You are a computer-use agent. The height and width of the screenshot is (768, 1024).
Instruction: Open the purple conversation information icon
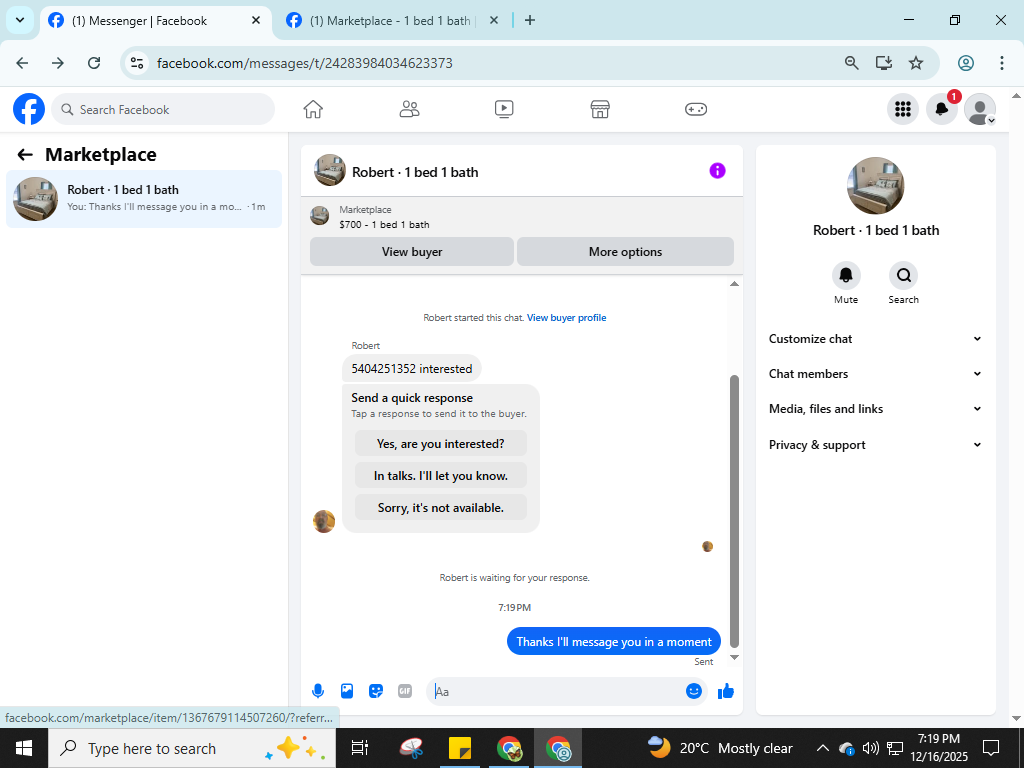click(x=717, y=171)
